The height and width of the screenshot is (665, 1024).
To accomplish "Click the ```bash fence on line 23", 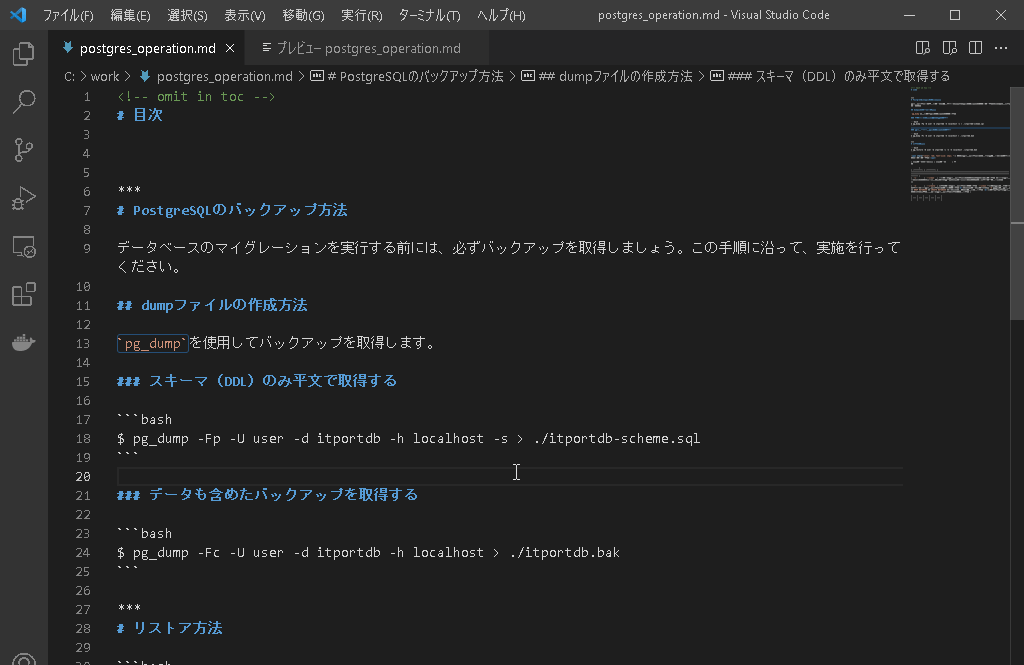I will coord(144,534).
